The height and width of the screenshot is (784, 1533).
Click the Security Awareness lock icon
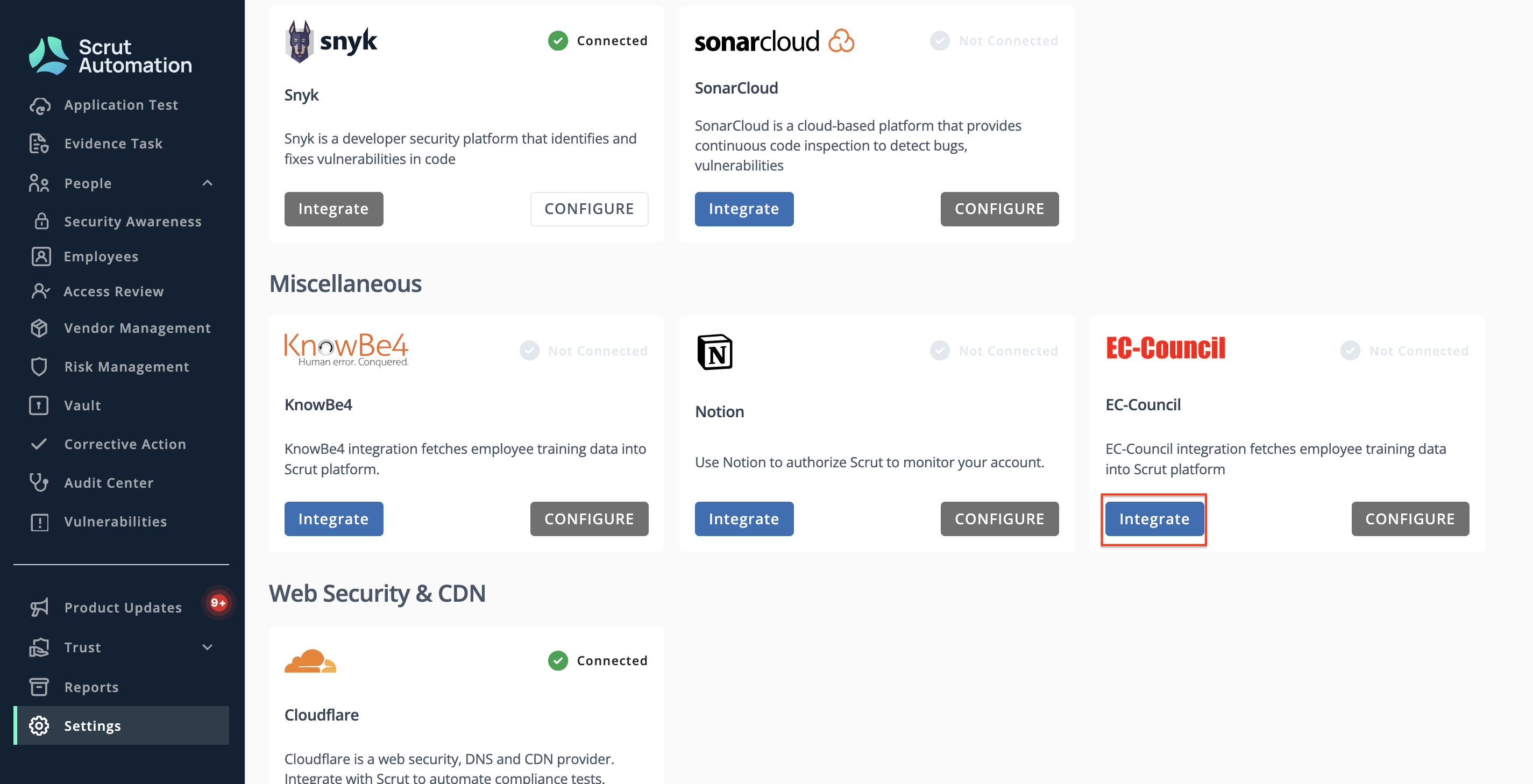pyautogui.click(x=41, y=222)
